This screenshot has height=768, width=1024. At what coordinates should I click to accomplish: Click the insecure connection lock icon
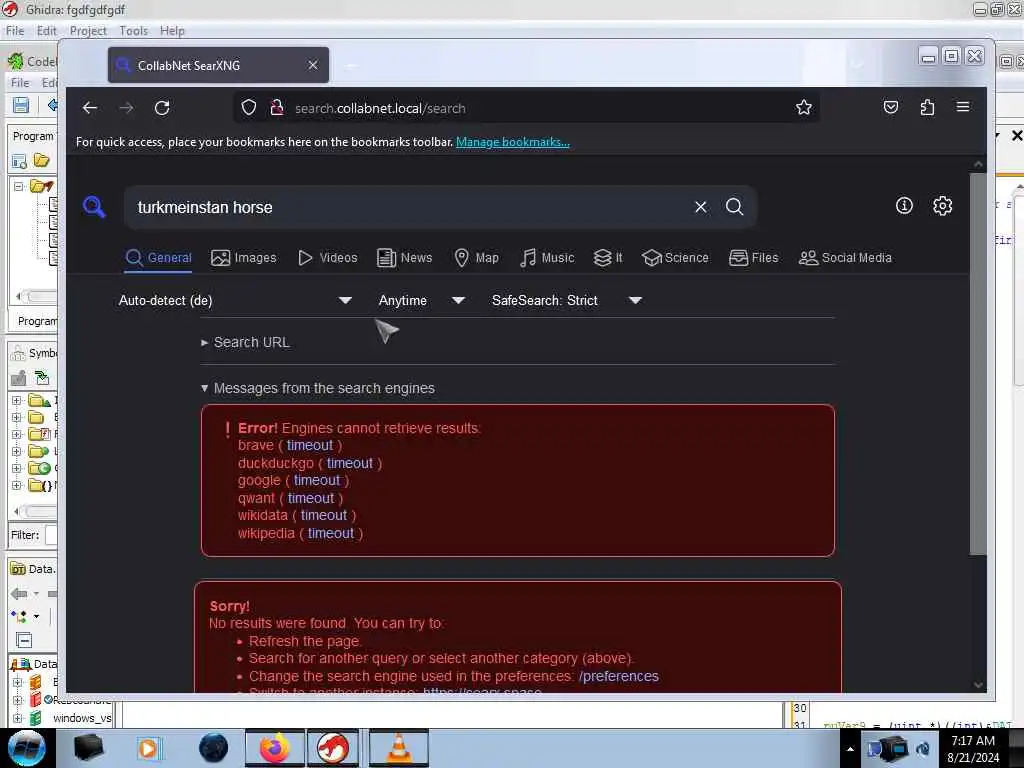(277, 108)
